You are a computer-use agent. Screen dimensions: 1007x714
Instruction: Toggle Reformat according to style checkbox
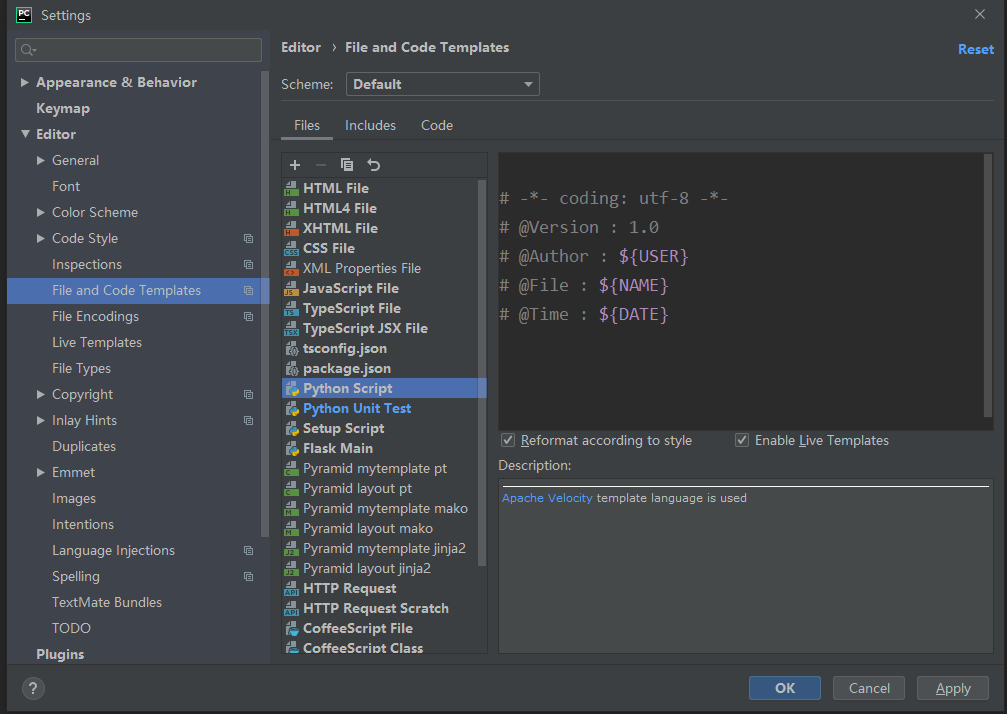click(x=508, y=440)
